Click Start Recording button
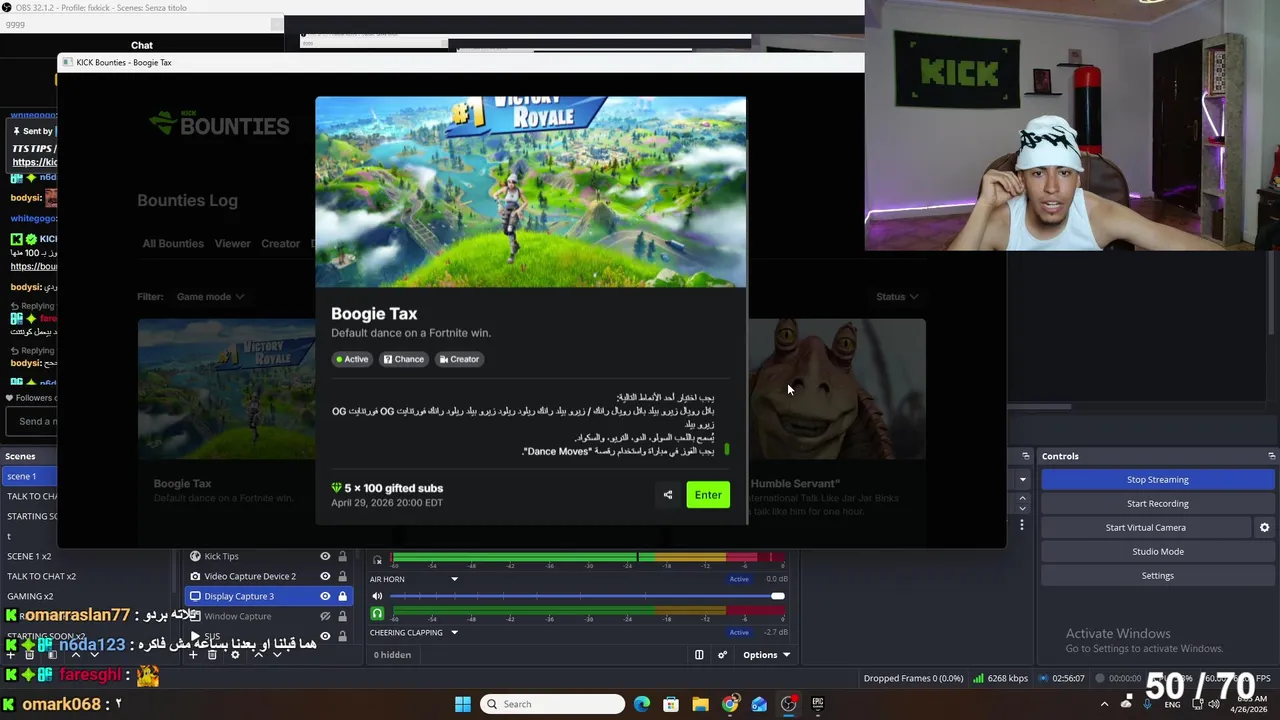The height and width of the screenshot is (720, 1280). (1157, 504)
